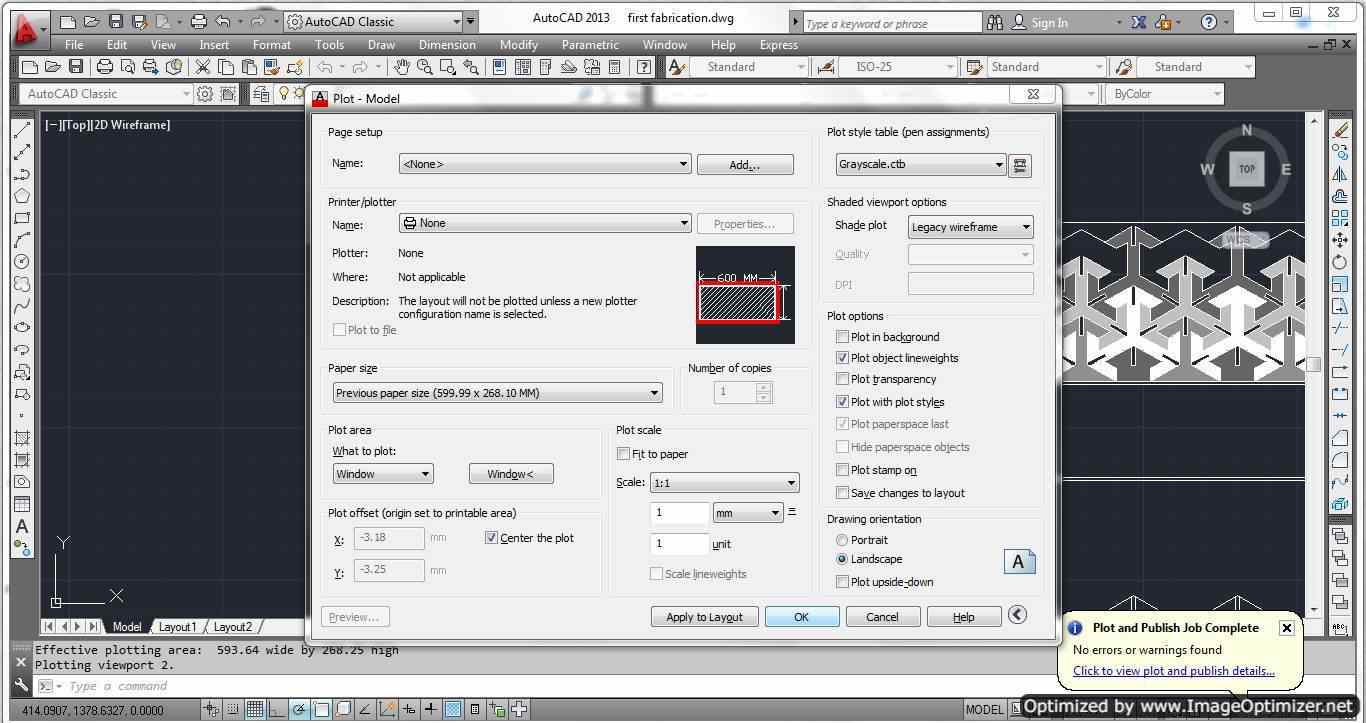
Task: Open the Page setup Name dropdown
Action: click(545, 164)
